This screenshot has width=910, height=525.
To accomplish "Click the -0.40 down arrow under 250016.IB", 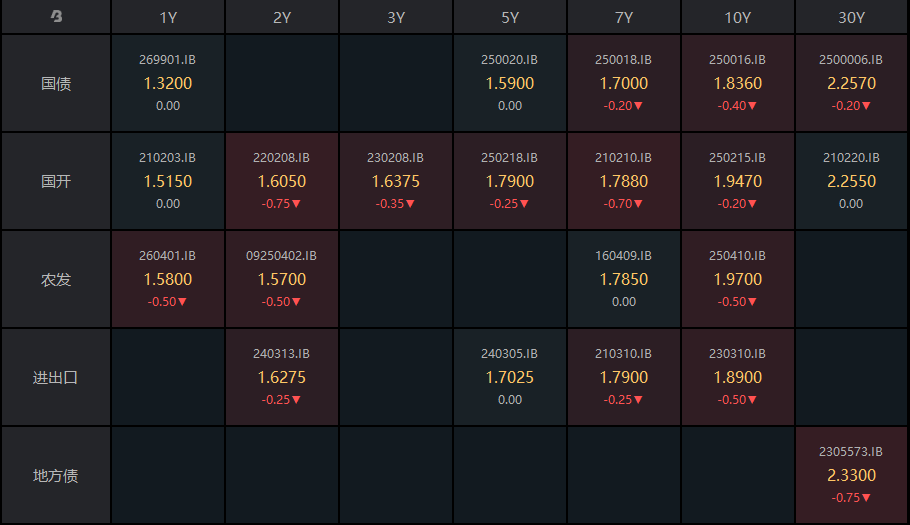I will [x=752, y=106].
